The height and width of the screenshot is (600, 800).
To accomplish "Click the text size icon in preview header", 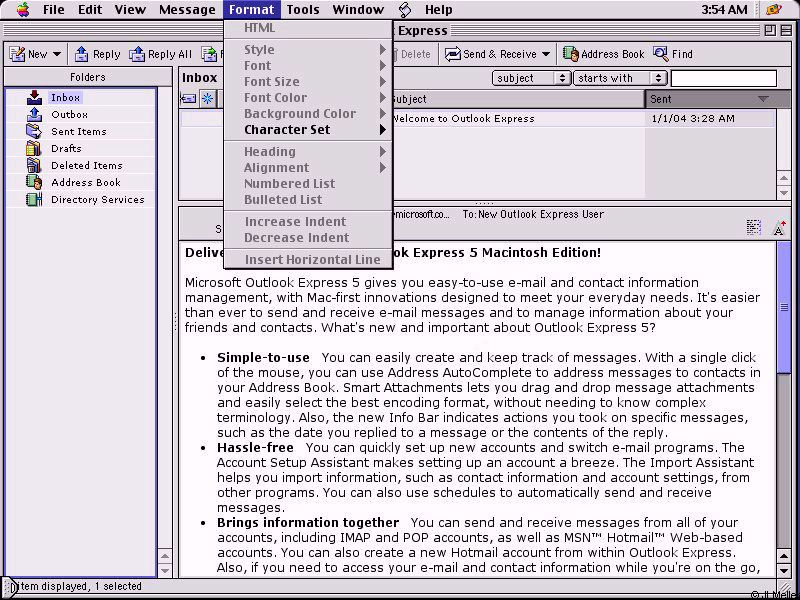I will tap(779, 228).
